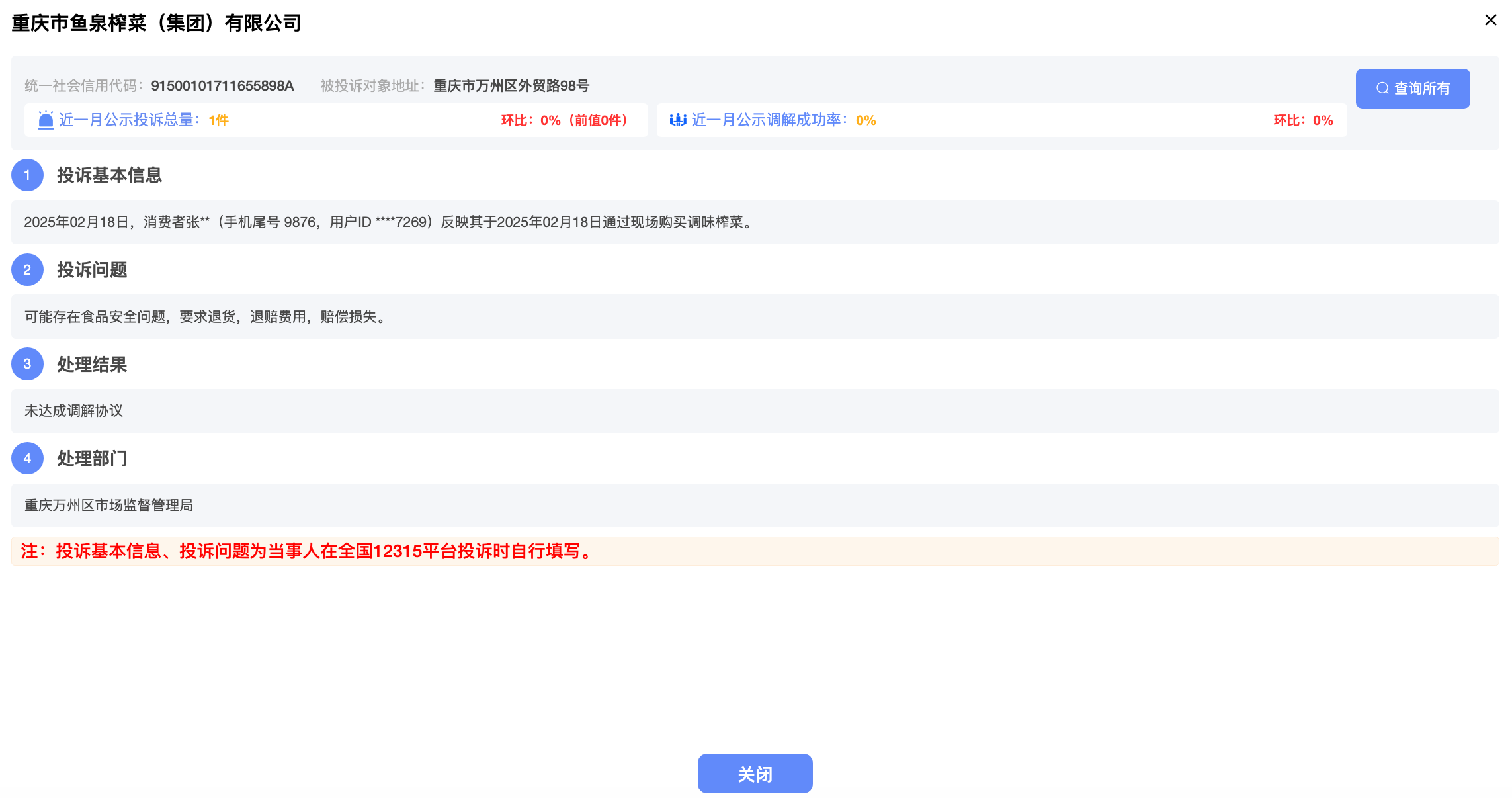The image size is (1512, 798).
Task: Click the complaint count value 1件
Action: (x=218, y=120)
